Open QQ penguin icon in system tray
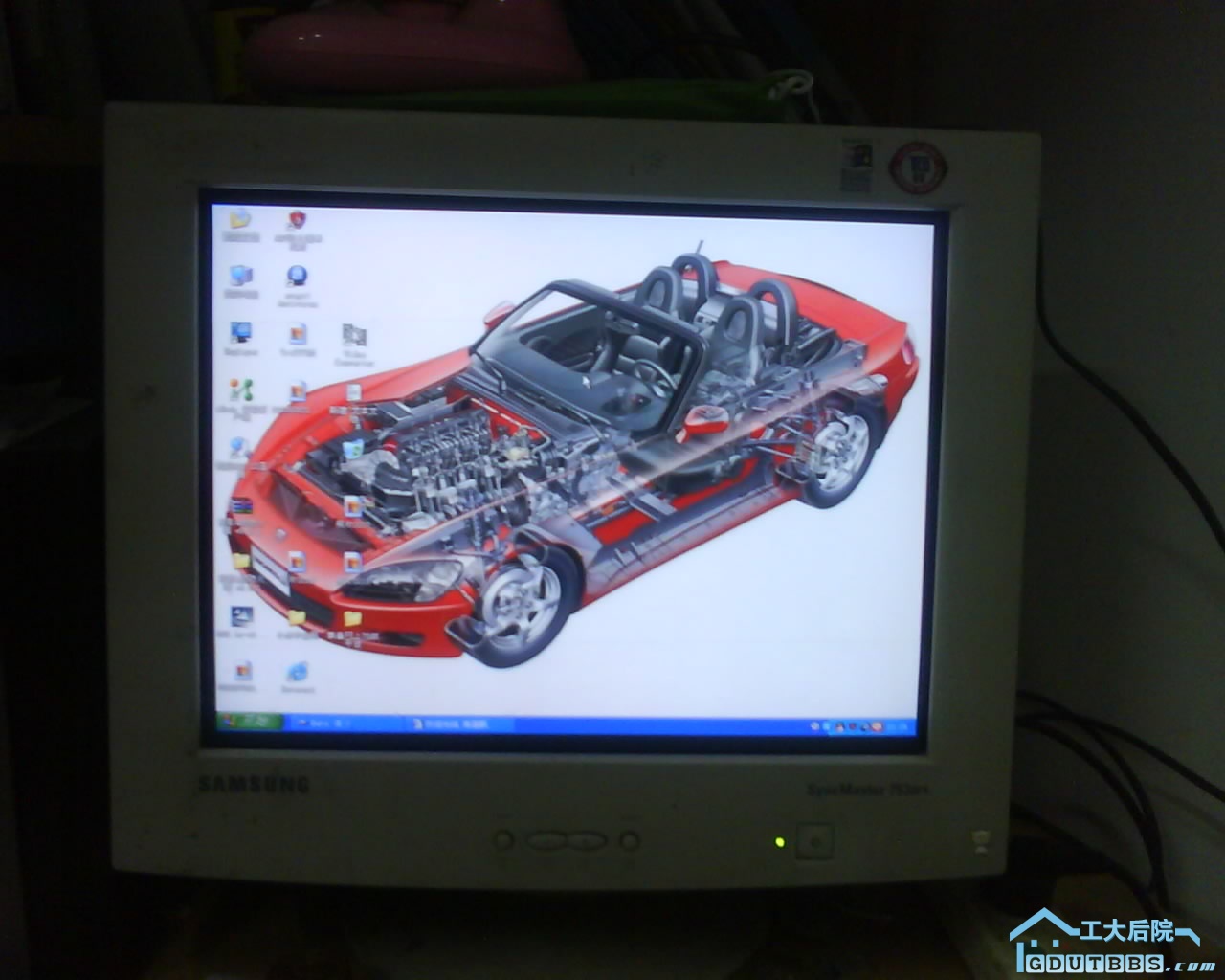The height and width of the screenshot is (980, 1225). (x=839, y=728)
